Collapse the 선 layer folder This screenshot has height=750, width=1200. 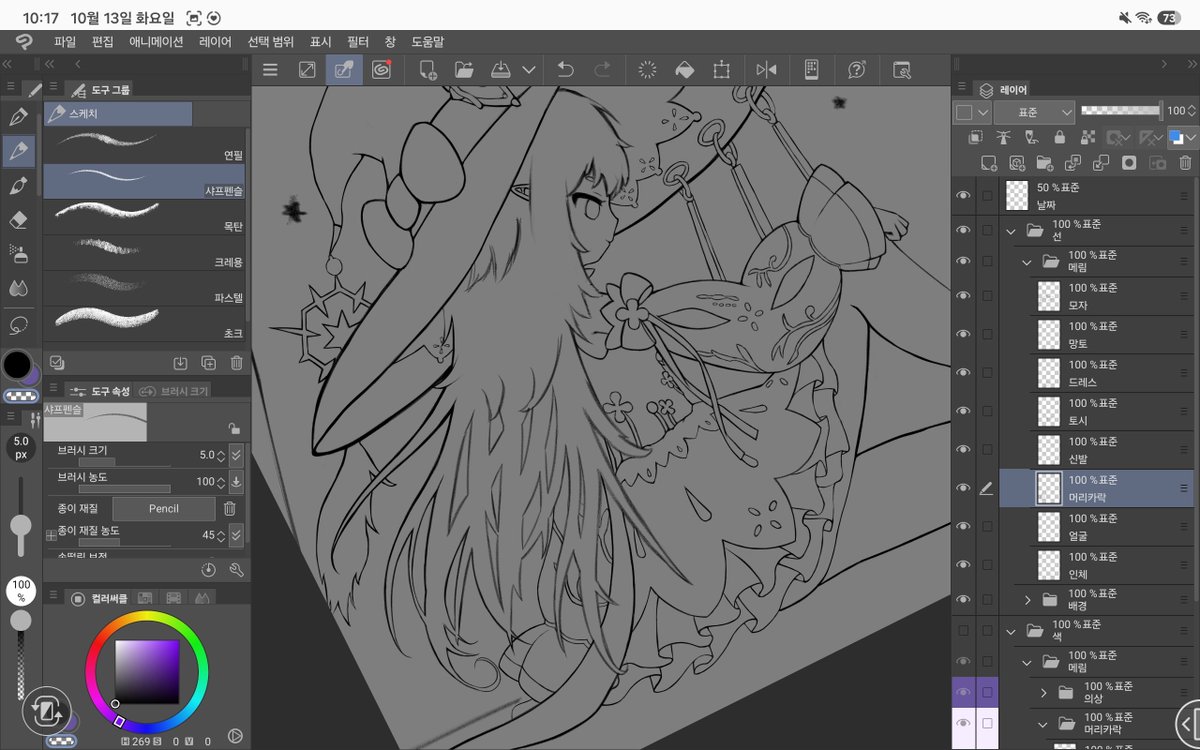[1011, 230]
